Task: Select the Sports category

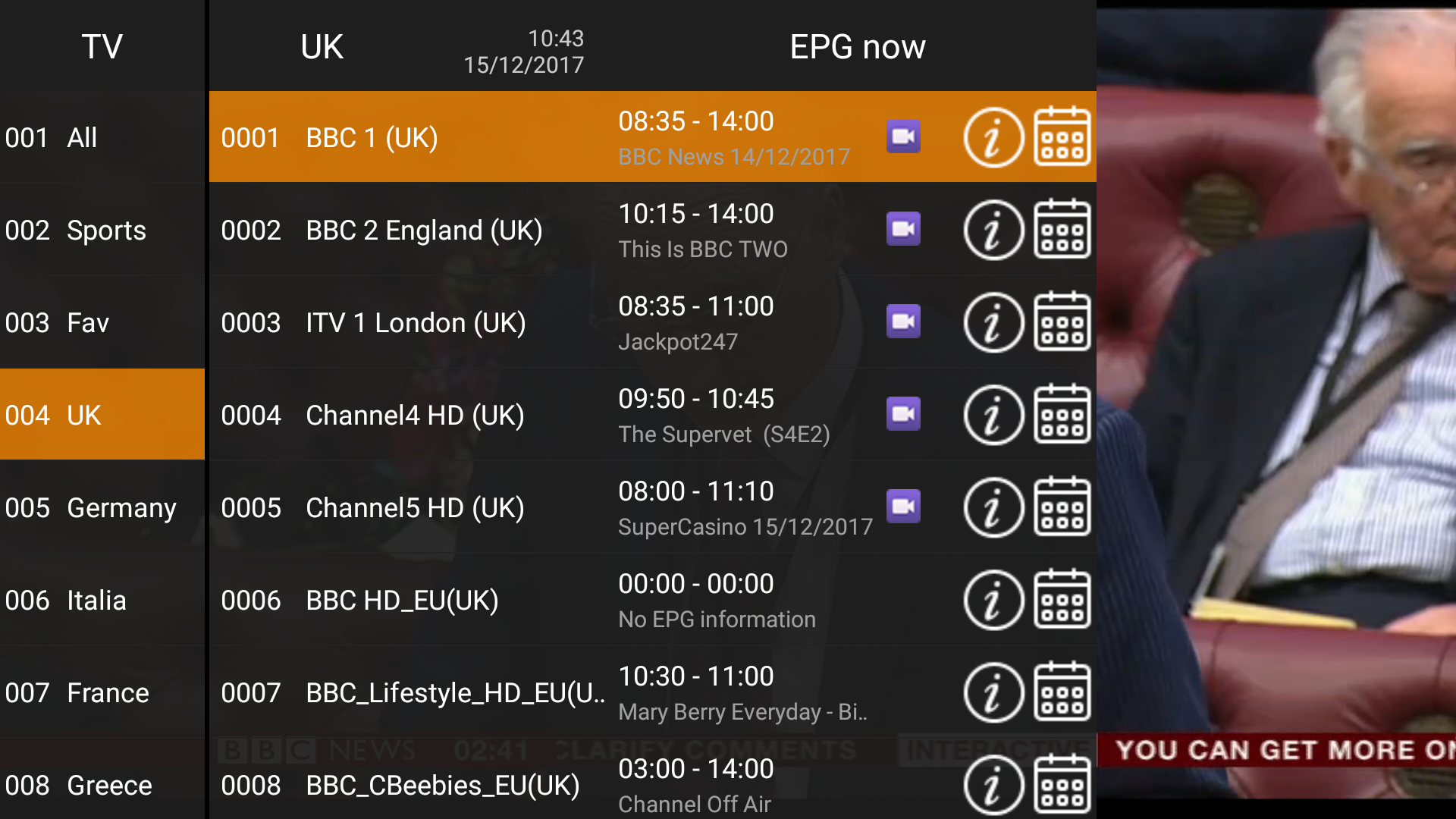Action: pyautogui.click(x=102, y=230)
